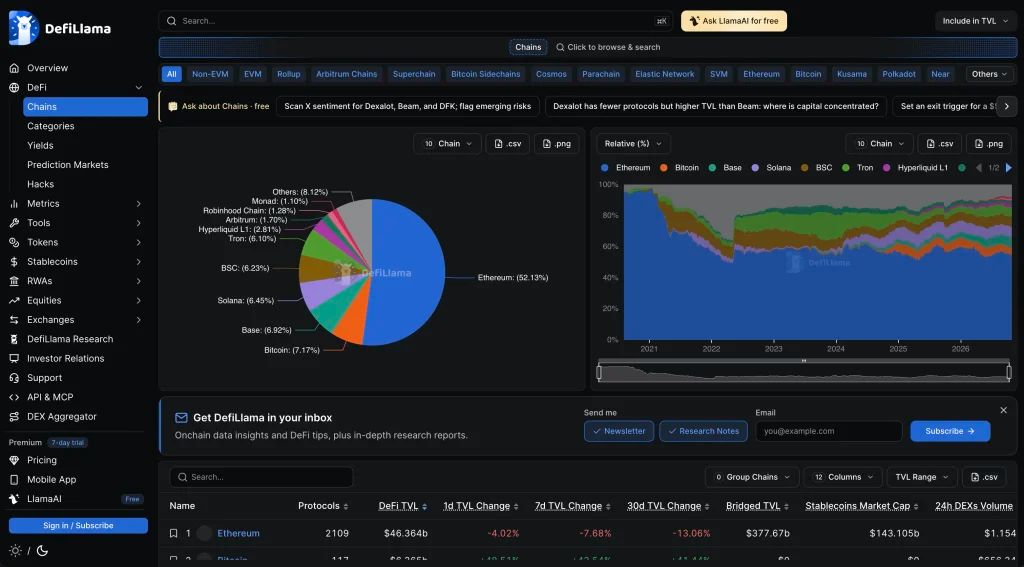1024x567 pixels.
Task: Select the Rollup filter tab
Action: (x=289, y=74)
